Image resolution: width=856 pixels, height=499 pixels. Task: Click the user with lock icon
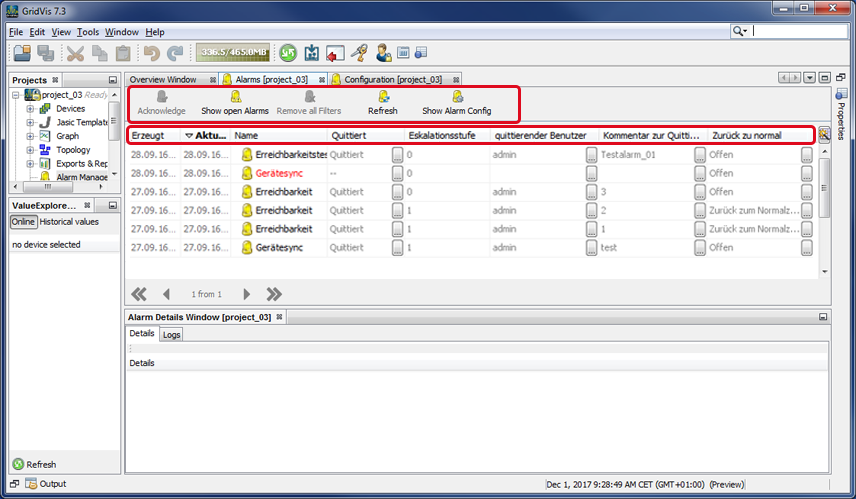pos(383,53)
